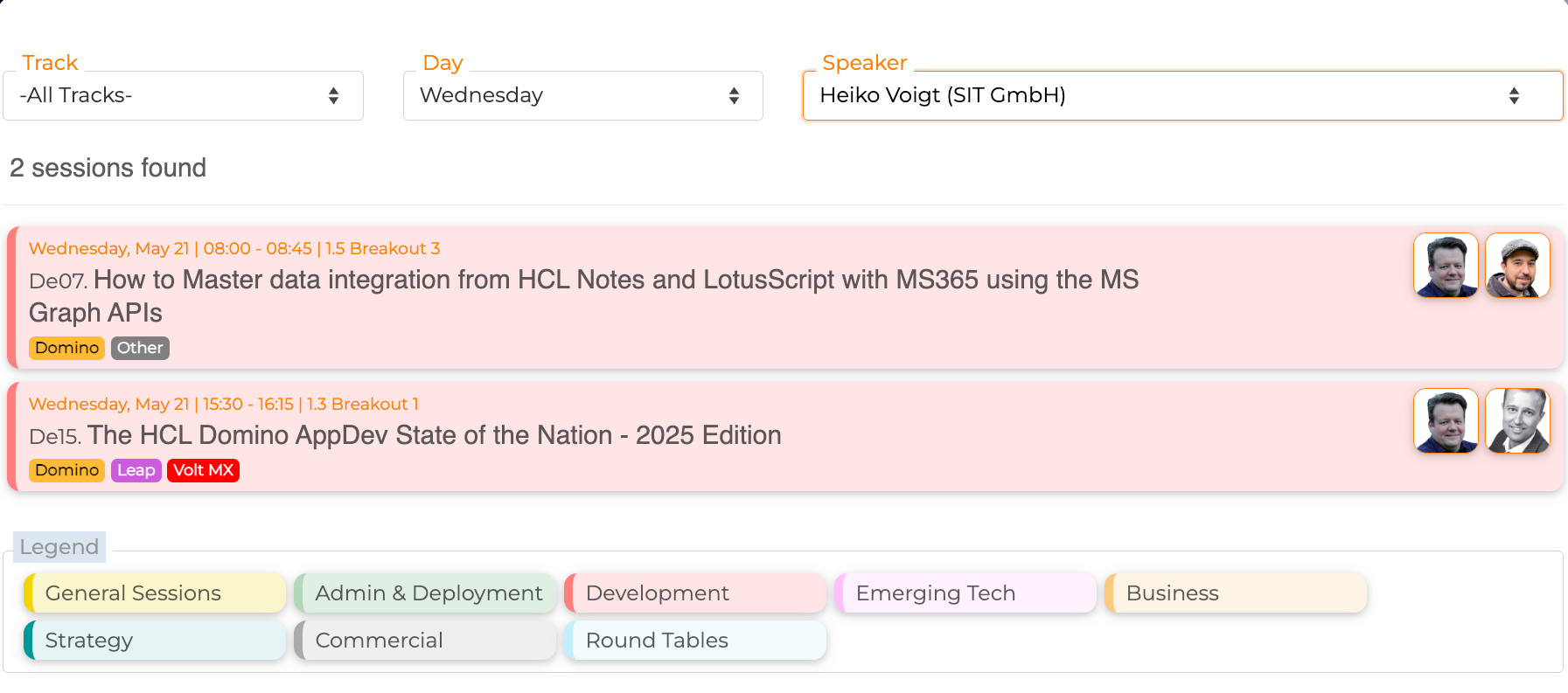Expand the Speaker dropdown

tap(1181, 95)
